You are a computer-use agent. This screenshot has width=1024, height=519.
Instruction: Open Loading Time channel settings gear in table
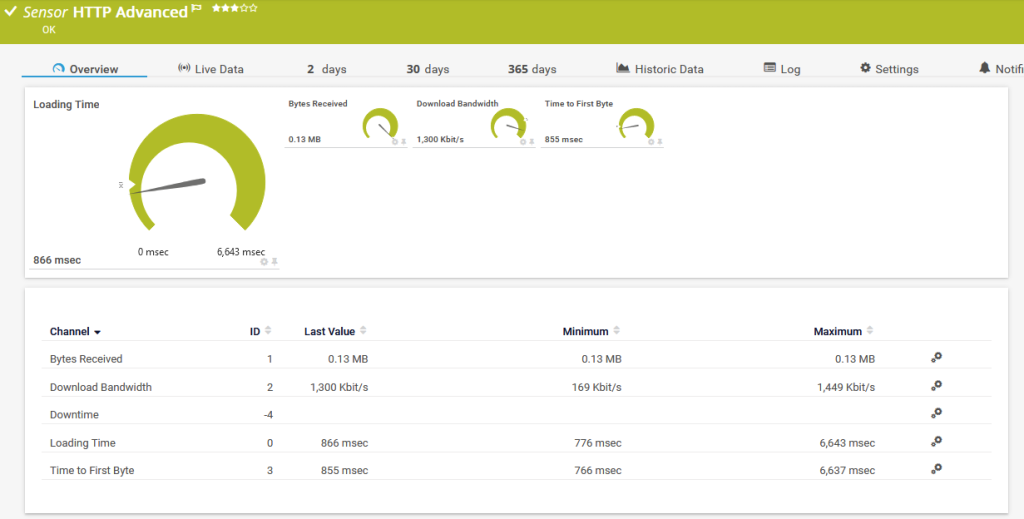pos(936,441)
